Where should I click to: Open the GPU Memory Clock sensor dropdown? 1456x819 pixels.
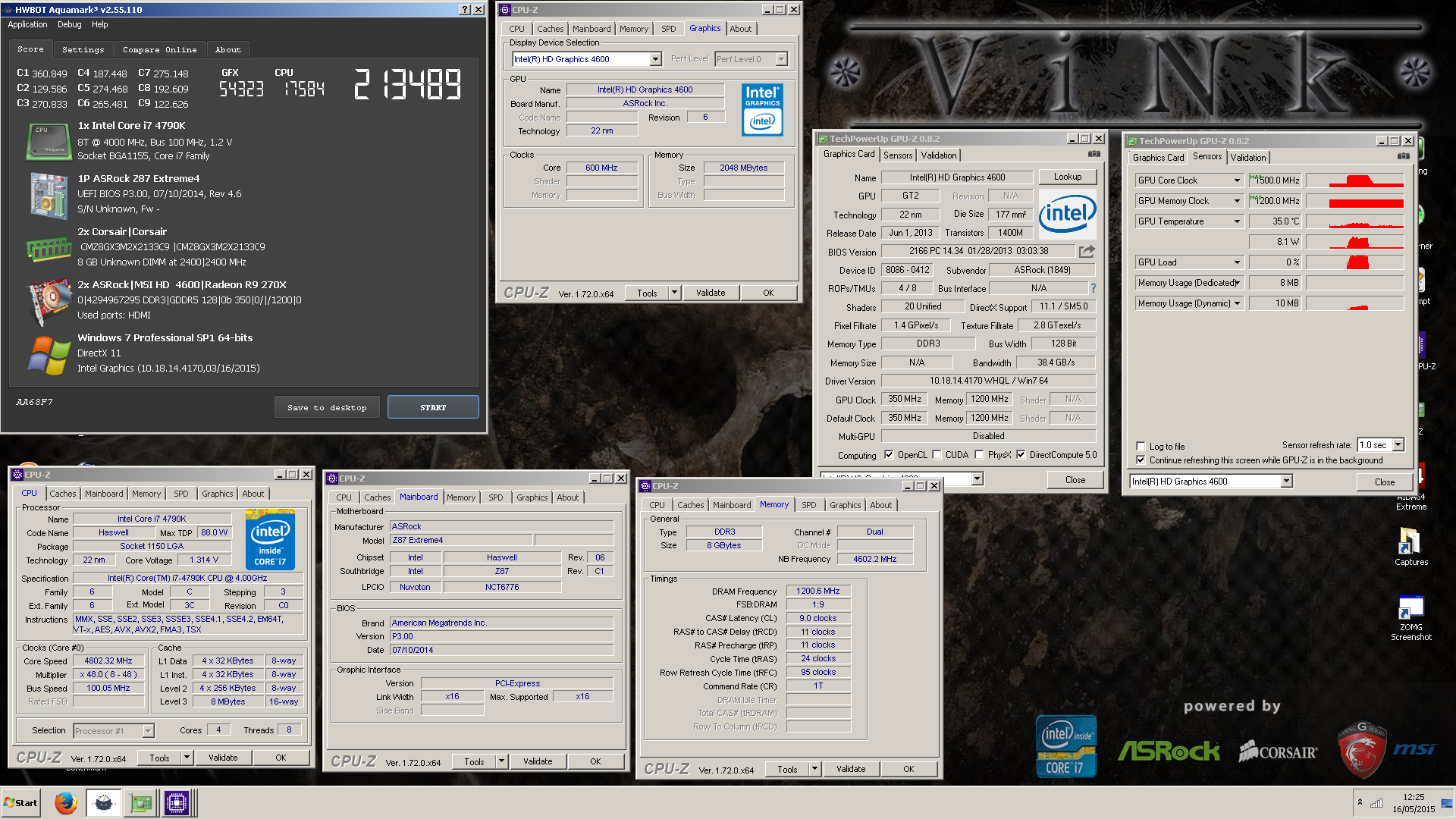(x=1237, y=201)
